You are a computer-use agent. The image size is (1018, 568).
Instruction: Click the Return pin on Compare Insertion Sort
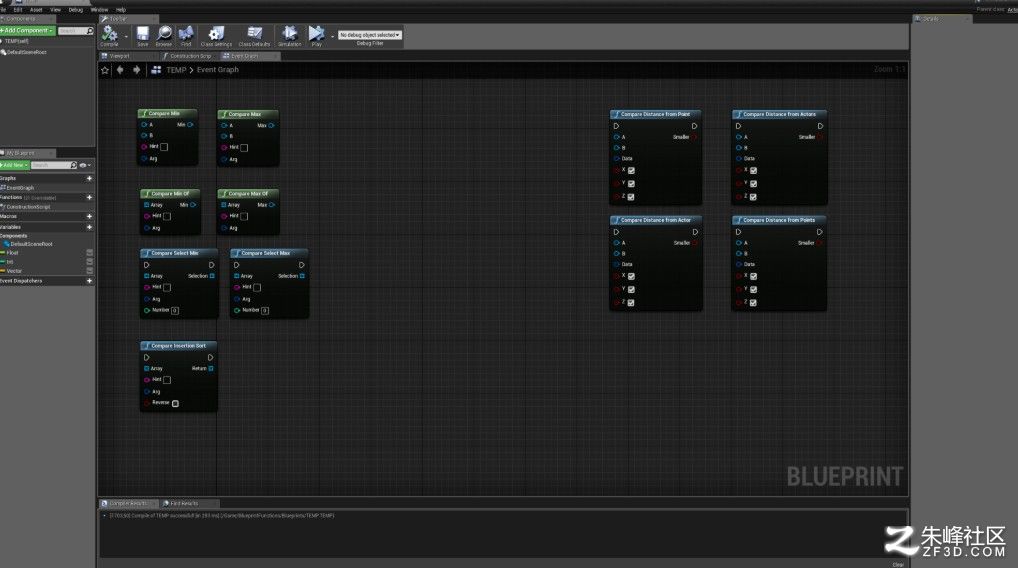tap(211, 368)
